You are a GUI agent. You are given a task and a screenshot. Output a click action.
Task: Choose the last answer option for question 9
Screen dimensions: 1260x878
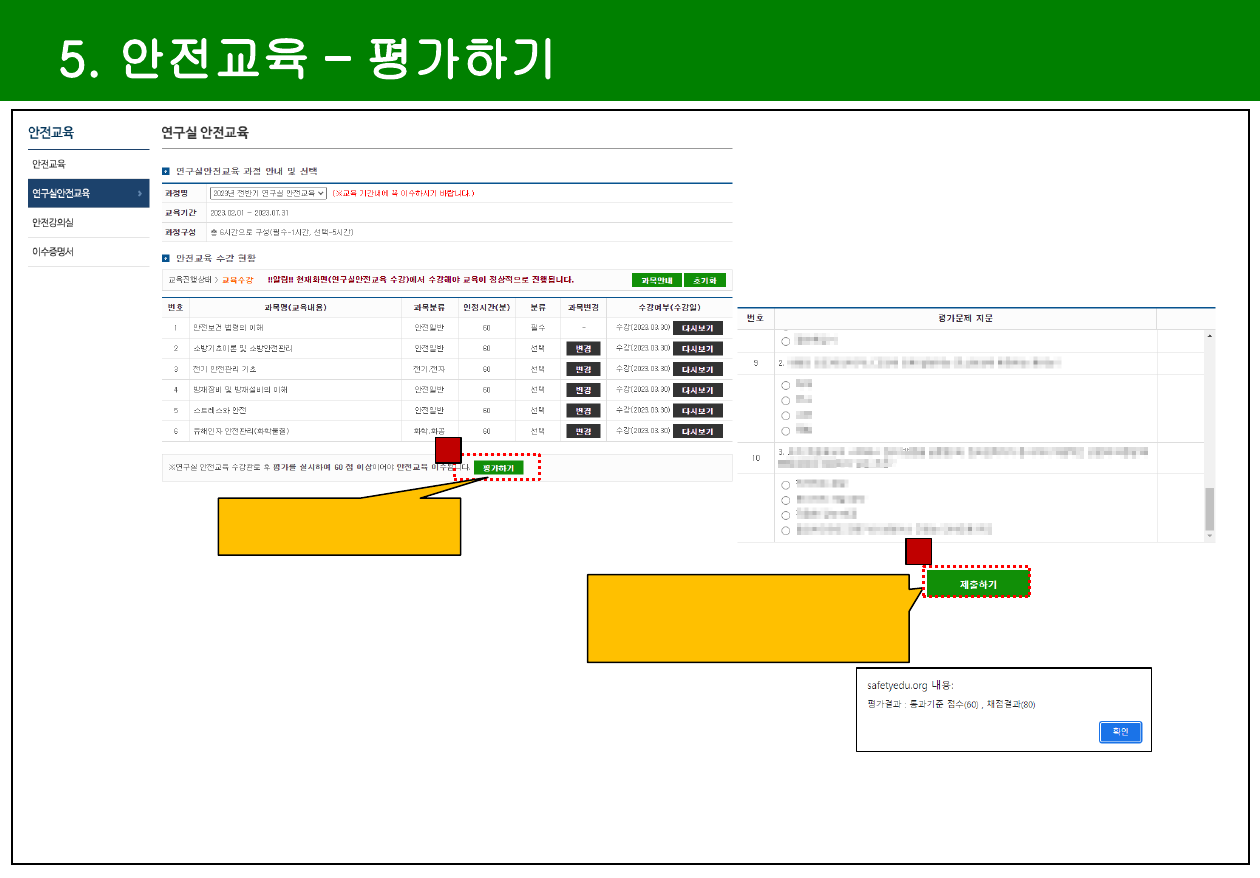[x=786, y=431]
